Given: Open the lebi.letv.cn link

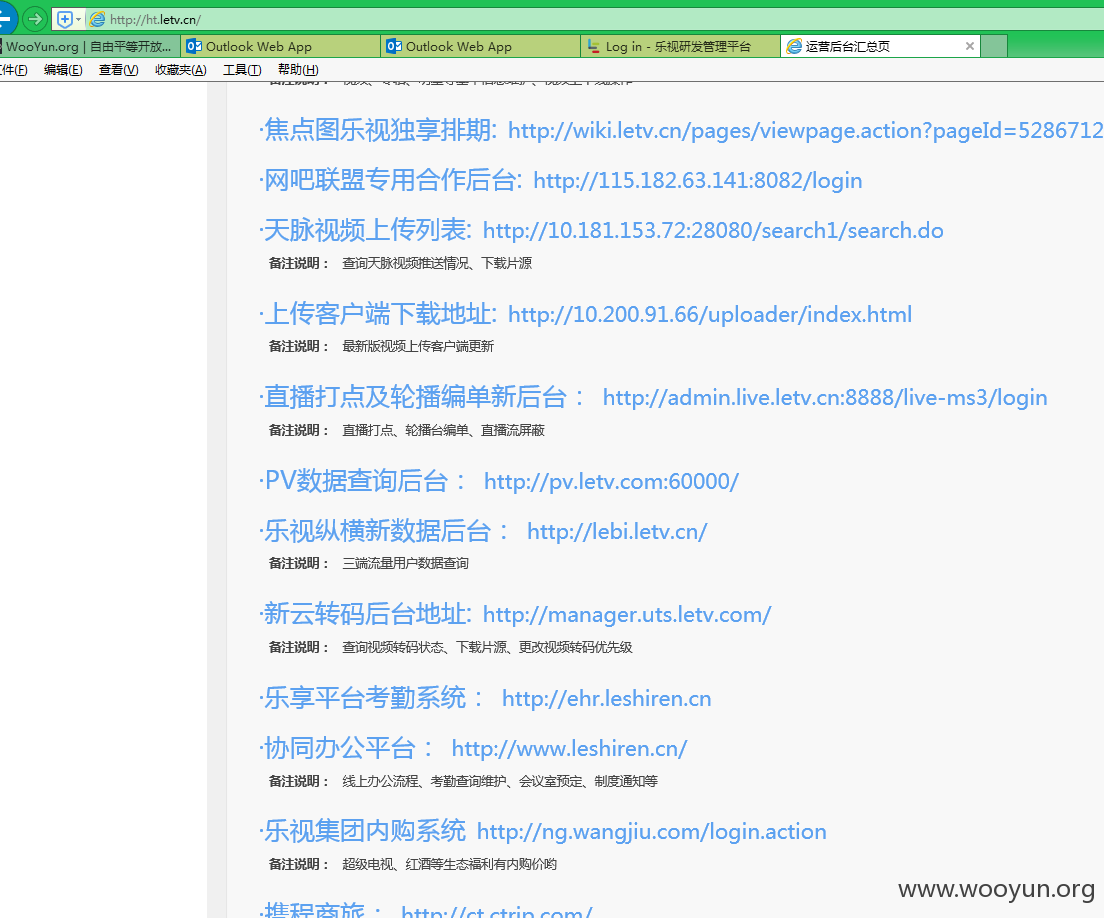Looking at the screenshot, I should 617,532.
